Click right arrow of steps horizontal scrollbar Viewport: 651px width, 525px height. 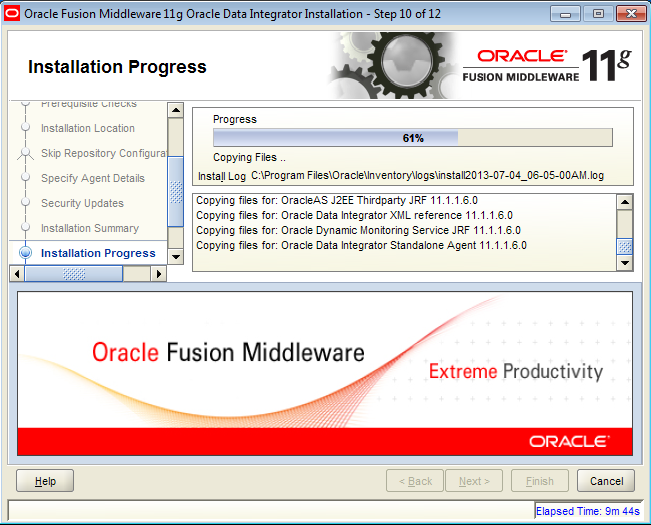158,273
